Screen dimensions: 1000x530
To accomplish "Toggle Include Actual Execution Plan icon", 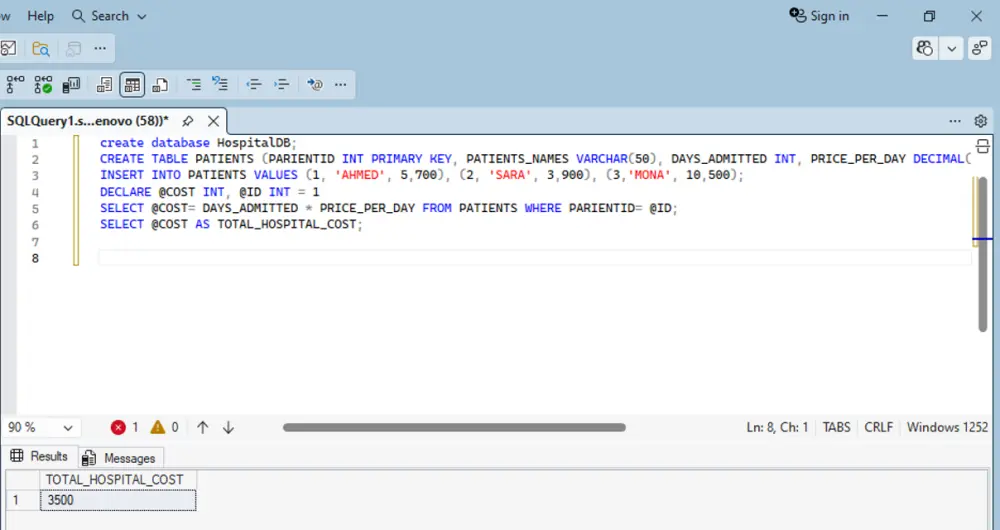I will click(x=43, y=84).
